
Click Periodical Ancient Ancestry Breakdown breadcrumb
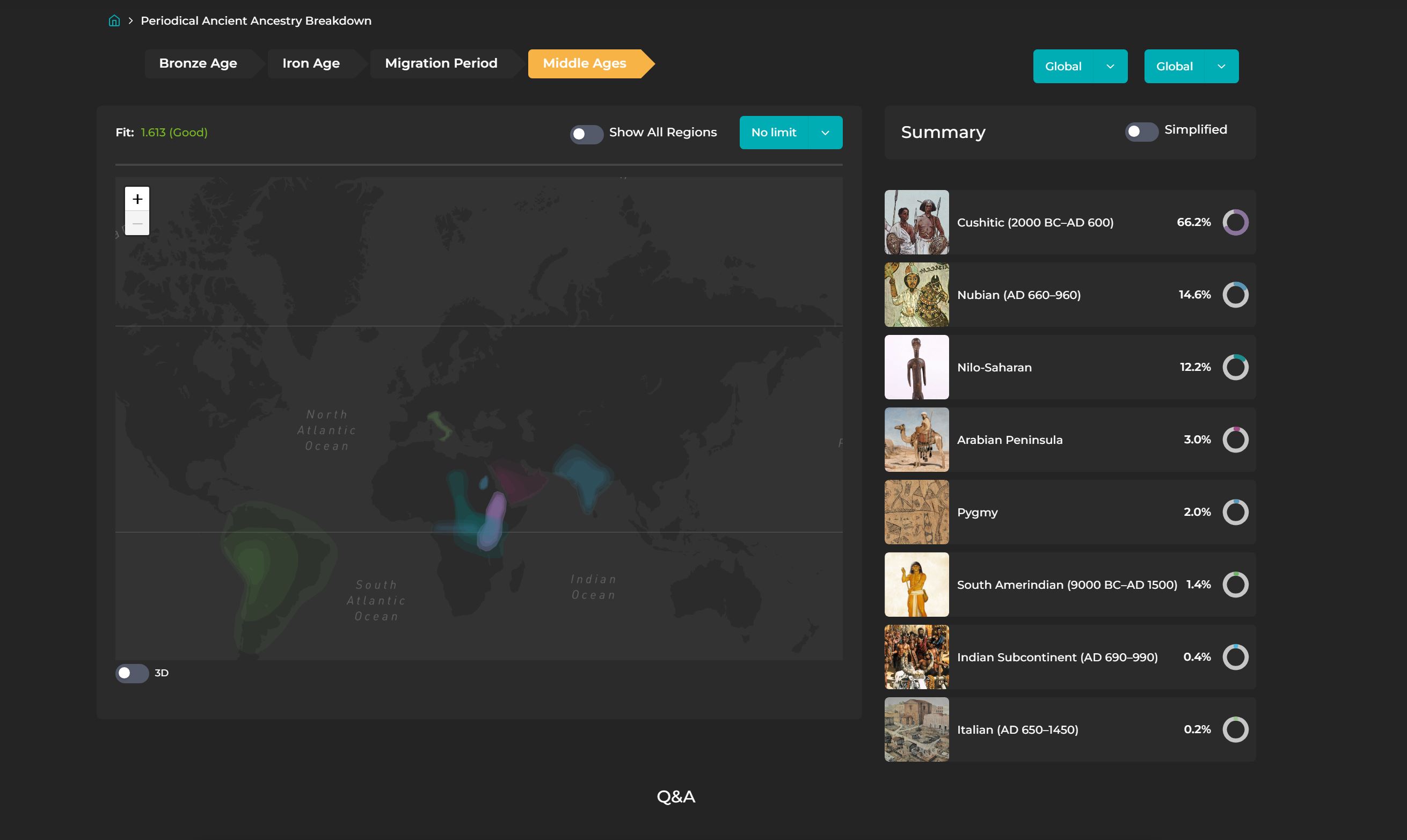tap(256, 21)
